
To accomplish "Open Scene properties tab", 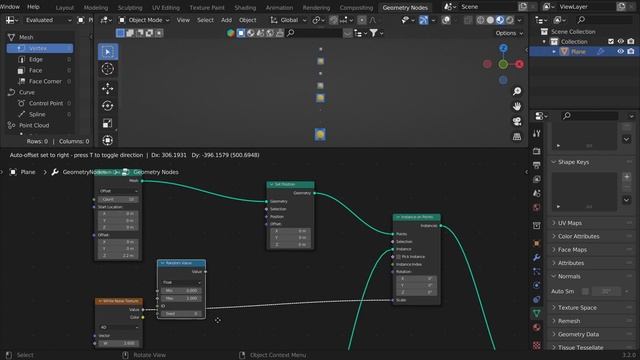I will [x=537, y=193].
